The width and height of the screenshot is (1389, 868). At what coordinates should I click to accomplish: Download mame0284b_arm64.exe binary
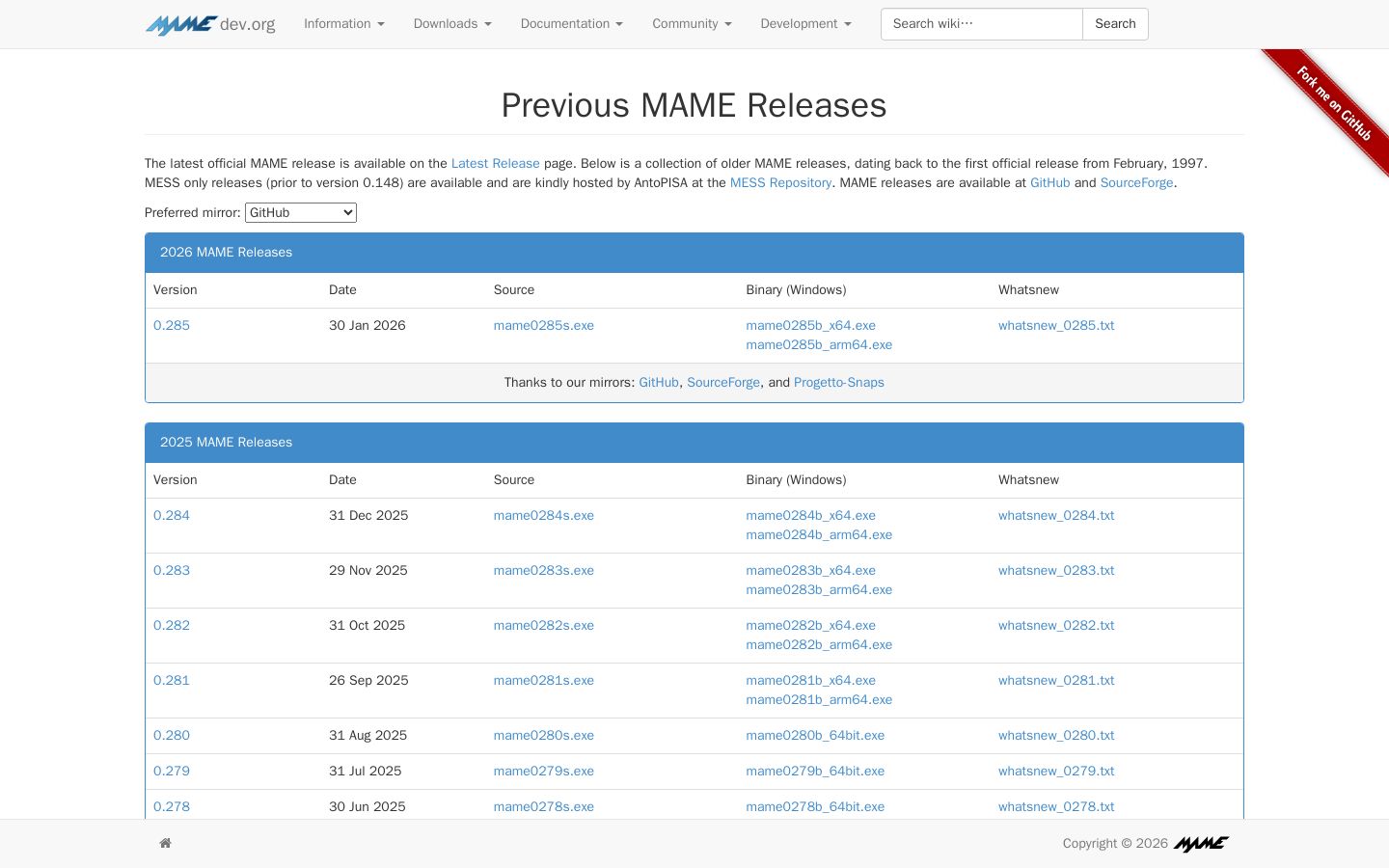coord(819,535)
